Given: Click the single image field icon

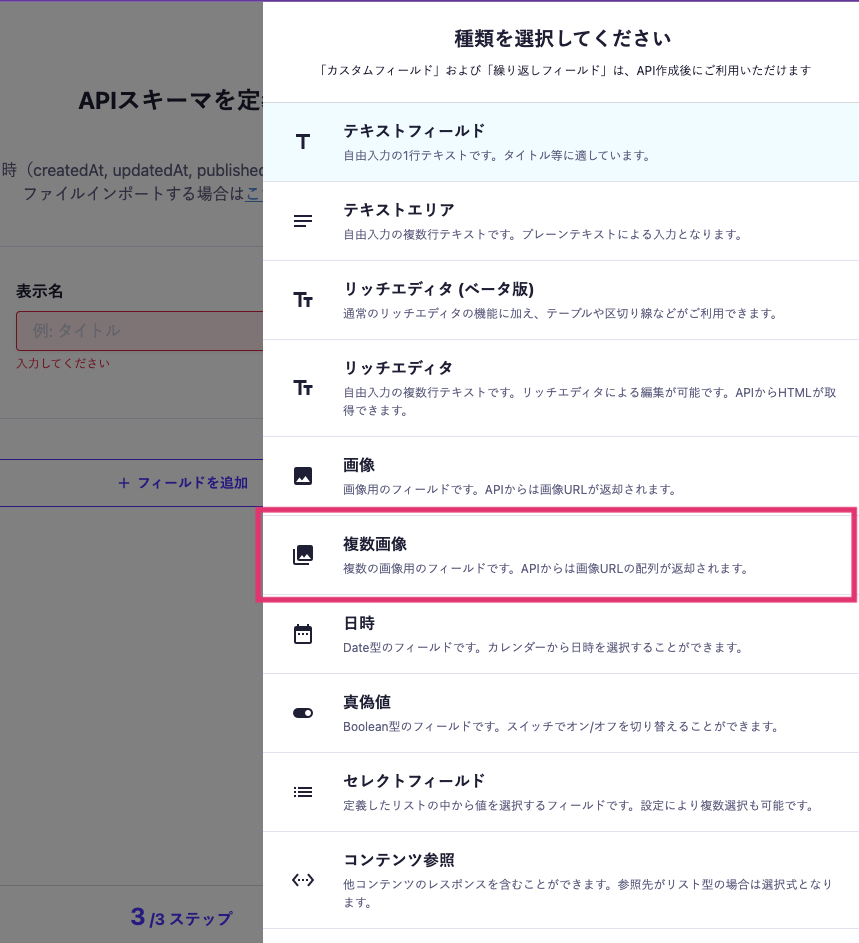Looking at the screenshot, I should pyautogui.click(x=303, y=476).
